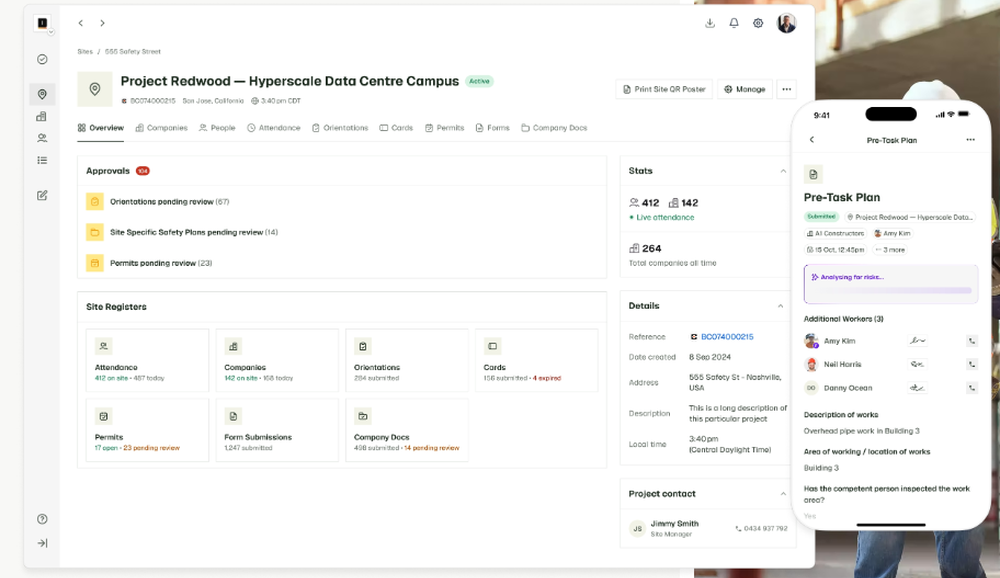The width and height of the screenshot is (1000, 578).
Task: Open the notifications bell icon
Action: 734,23
